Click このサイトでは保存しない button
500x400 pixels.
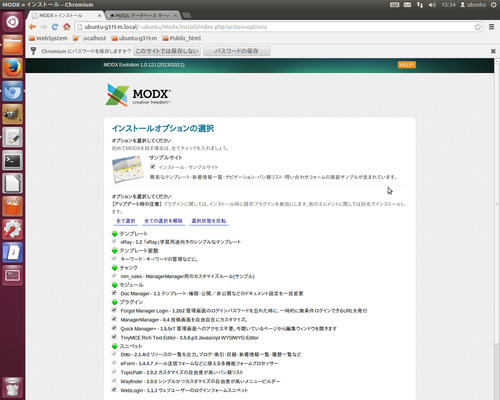[x=167, y=51]
